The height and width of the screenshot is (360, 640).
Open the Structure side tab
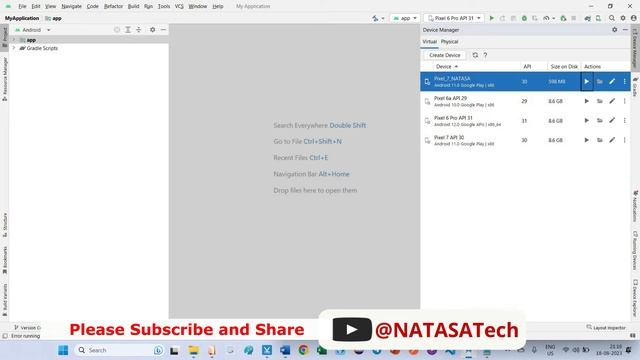[5, 225]
